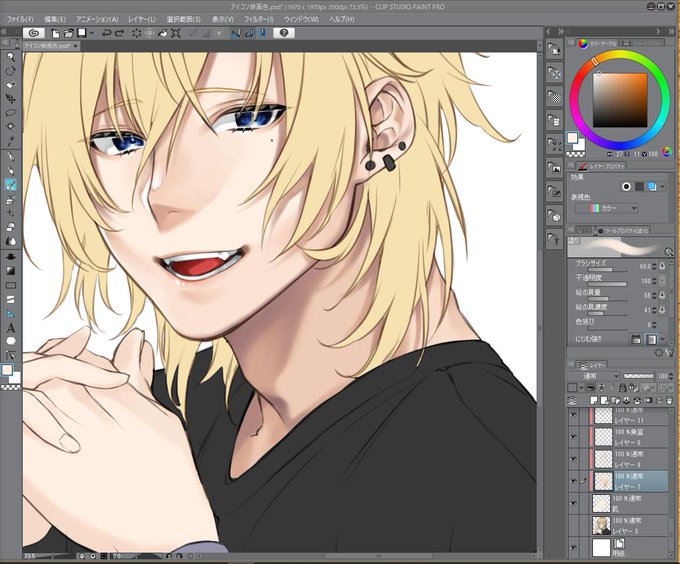
Task: Open the help question mark button
Action: (284, 33)
